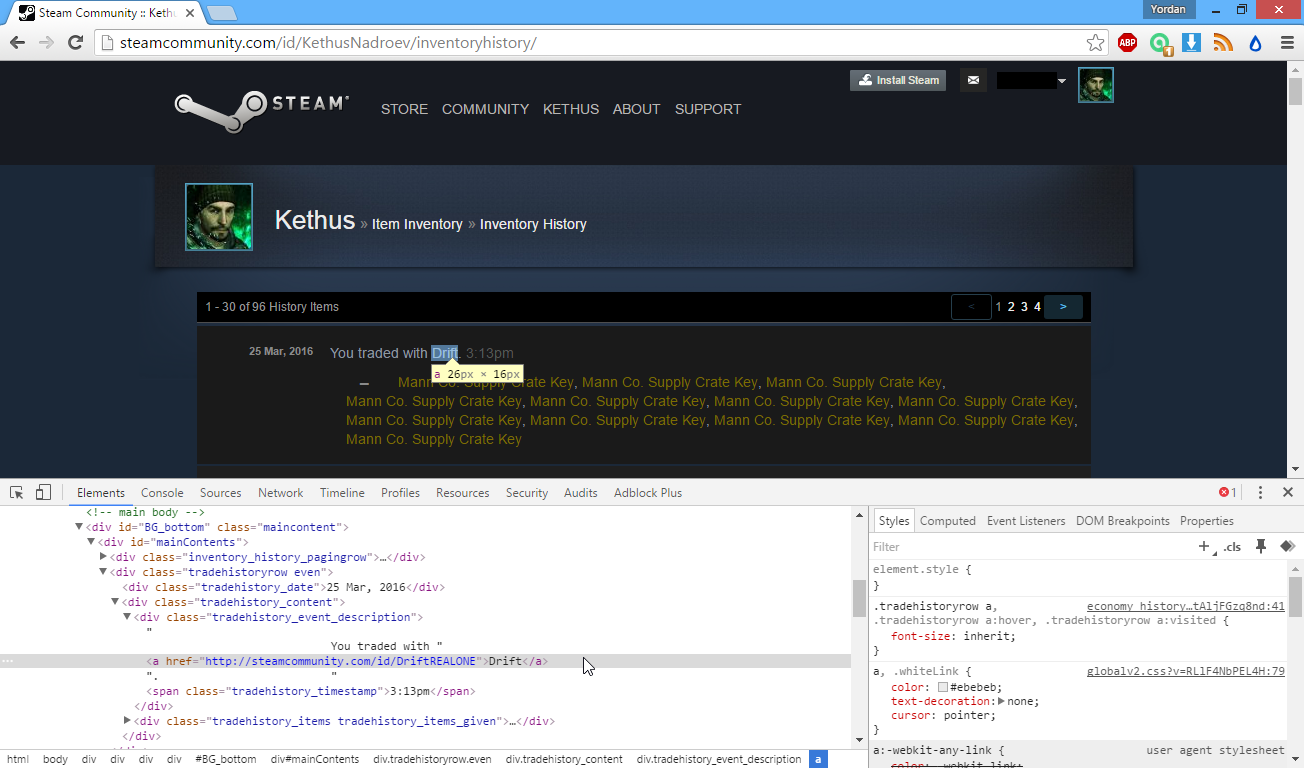Image resolution: width=1304 pixels, height=768 pixels.
Task: Expand the inventory_history_pagingrow div node
Action: (x=103, y=557)
